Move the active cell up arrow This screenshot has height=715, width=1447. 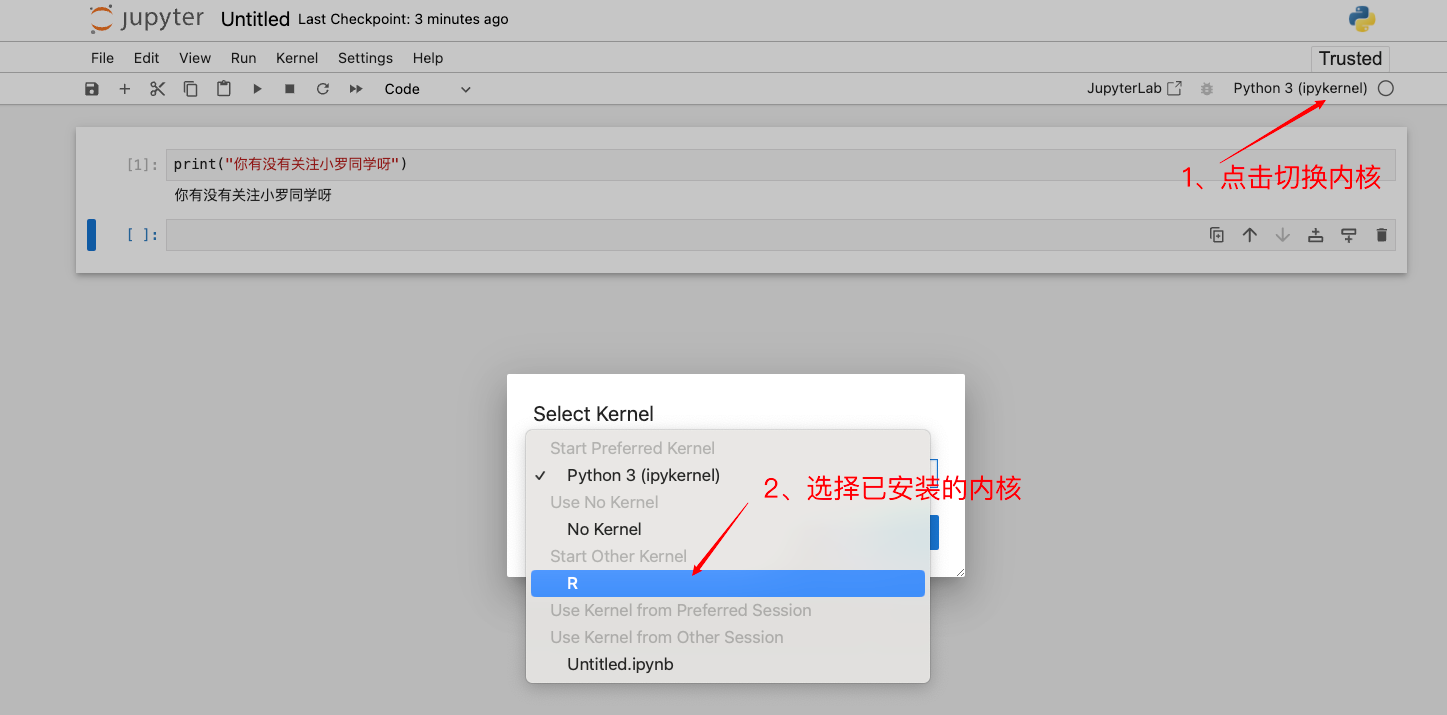pos(1250,235)
